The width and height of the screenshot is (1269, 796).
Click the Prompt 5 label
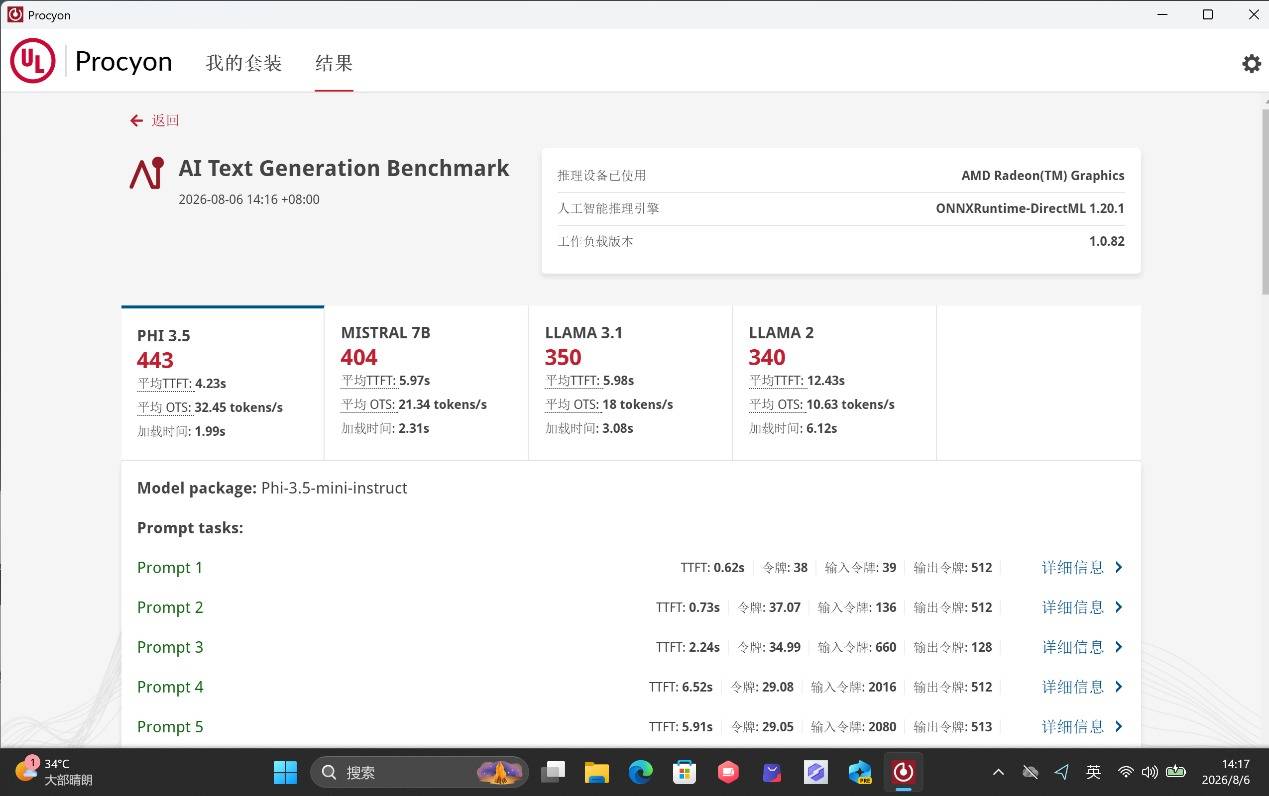(170, 727)
